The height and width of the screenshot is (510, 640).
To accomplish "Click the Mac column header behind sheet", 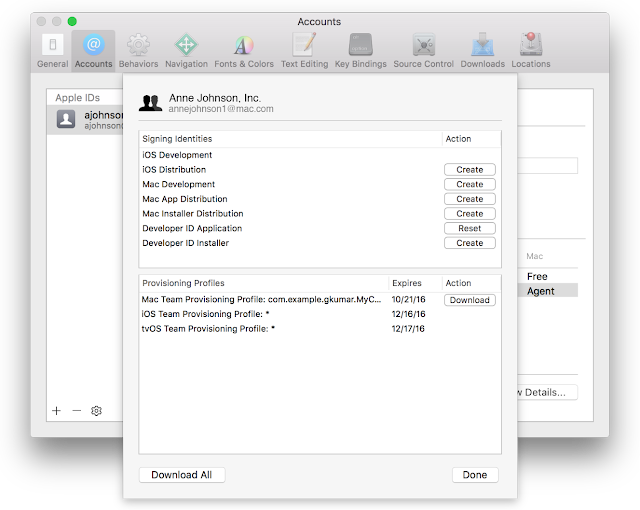I will click(x=534, y=256).
